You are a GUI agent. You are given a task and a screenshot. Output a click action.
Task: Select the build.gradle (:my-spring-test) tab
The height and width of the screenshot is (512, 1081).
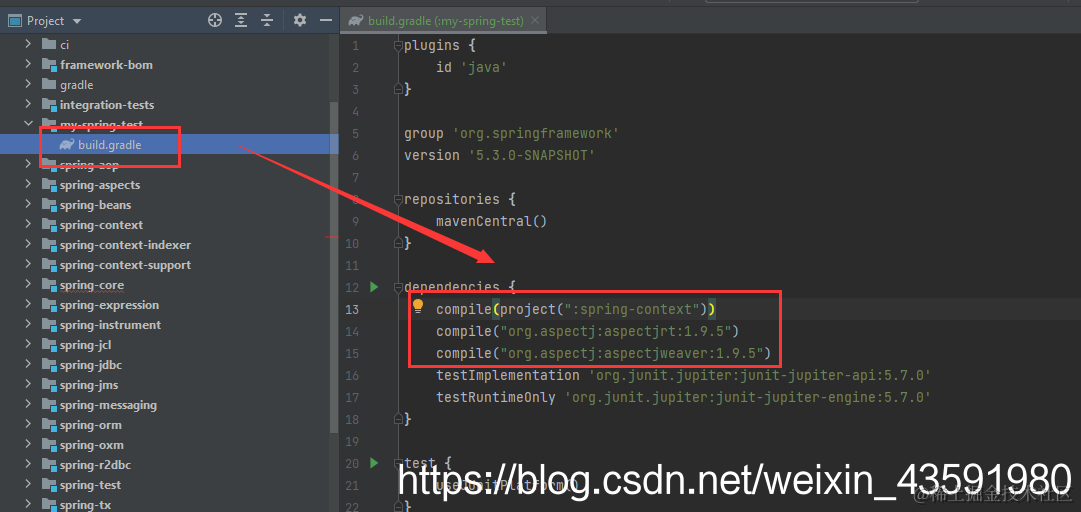(443, 21)
